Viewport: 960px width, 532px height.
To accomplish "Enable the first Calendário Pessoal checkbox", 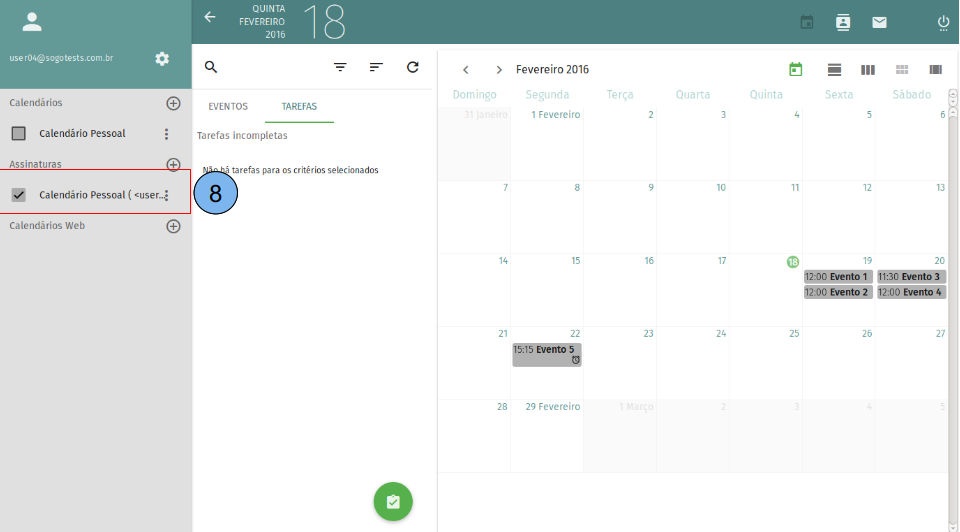I will point(18,134).
